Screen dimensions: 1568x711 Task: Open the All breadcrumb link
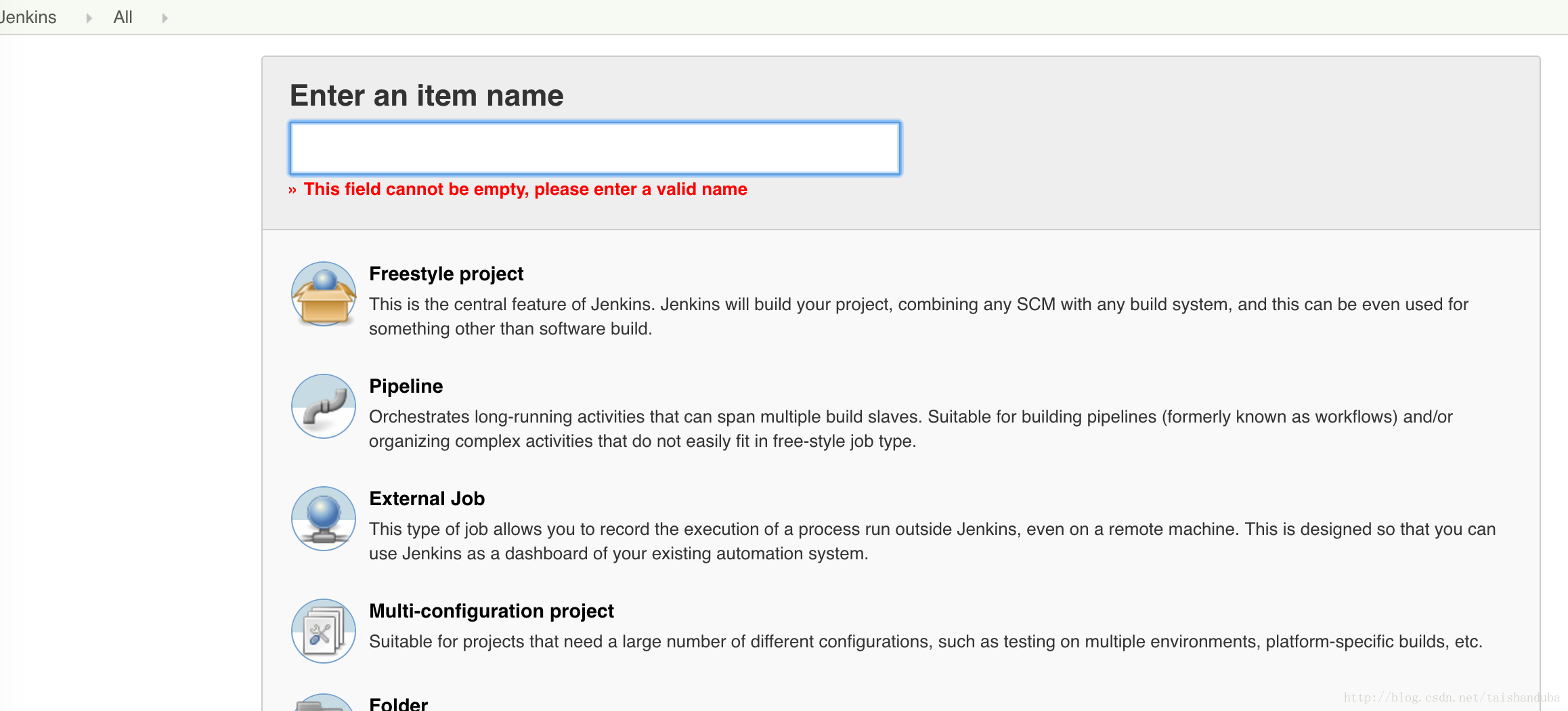click(123, 17)
